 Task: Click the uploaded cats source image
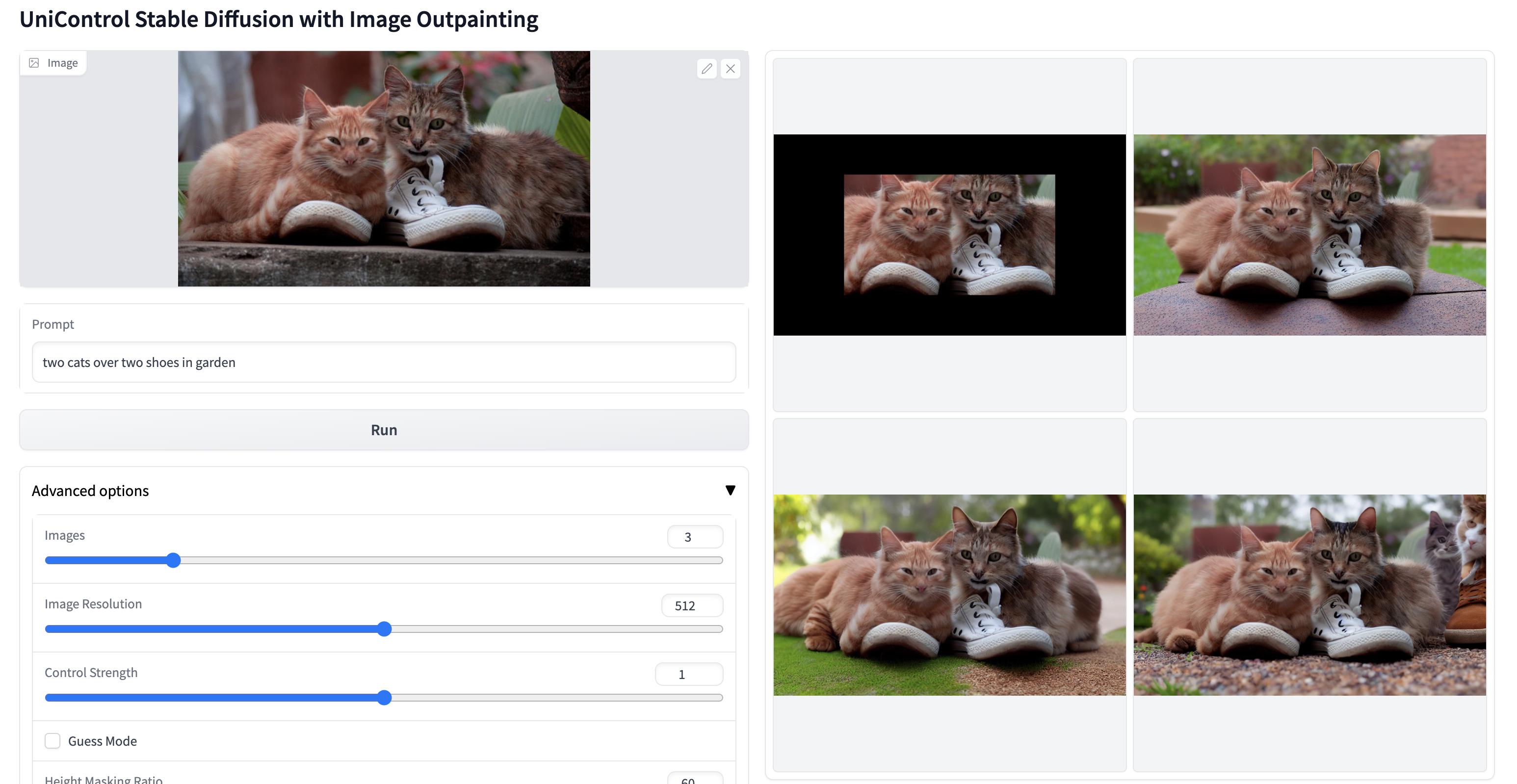[383, 168]
